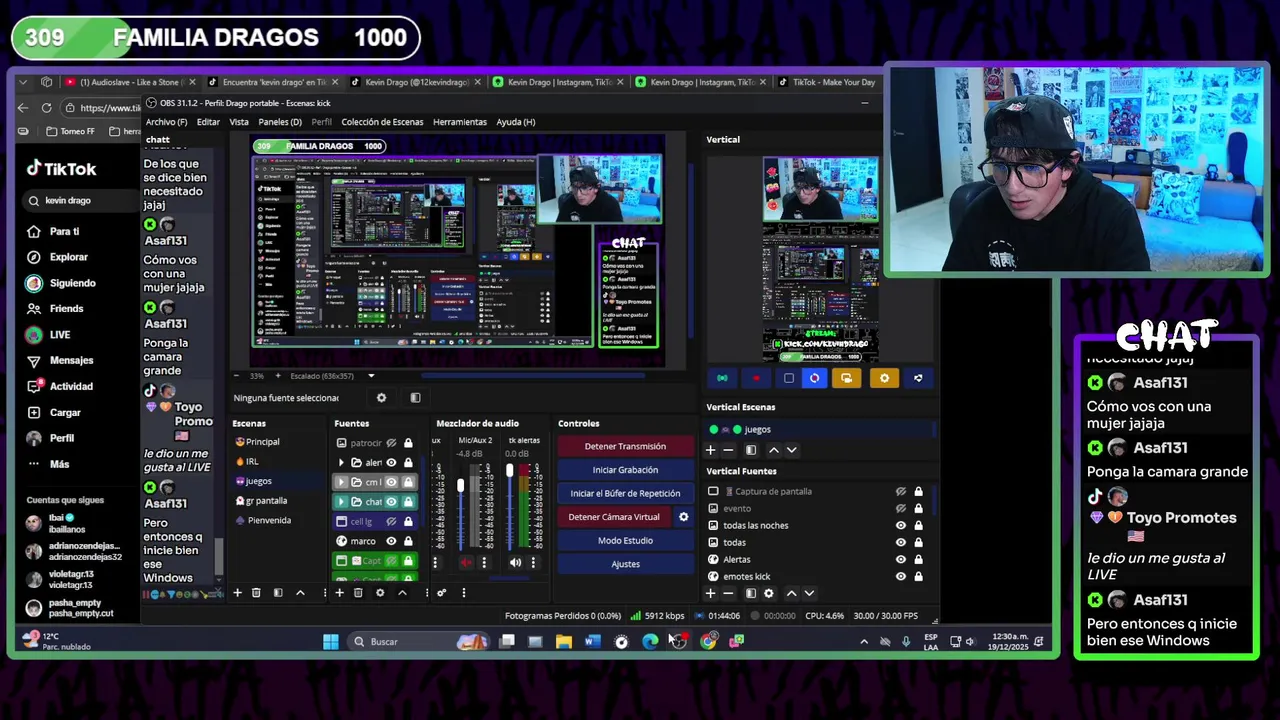Show the hidden patrocin source
Image resolution: width=1280 pixels, height=720 pixels.
pos(392,443)
